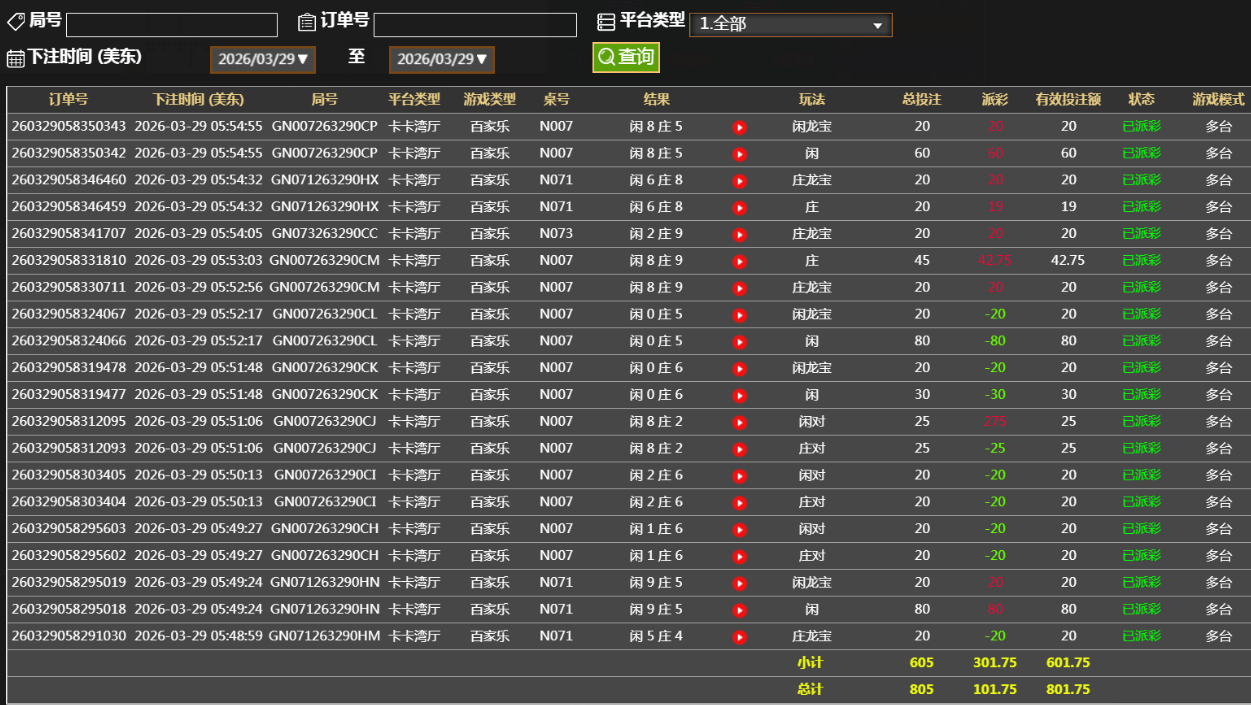1251x705 pixels.
Task: Click the 派彩 column header
Action: (994, 99)
